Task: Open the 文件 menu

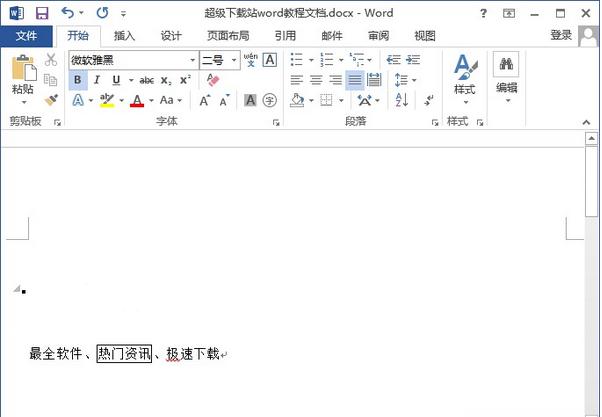Action: point(26,36)
